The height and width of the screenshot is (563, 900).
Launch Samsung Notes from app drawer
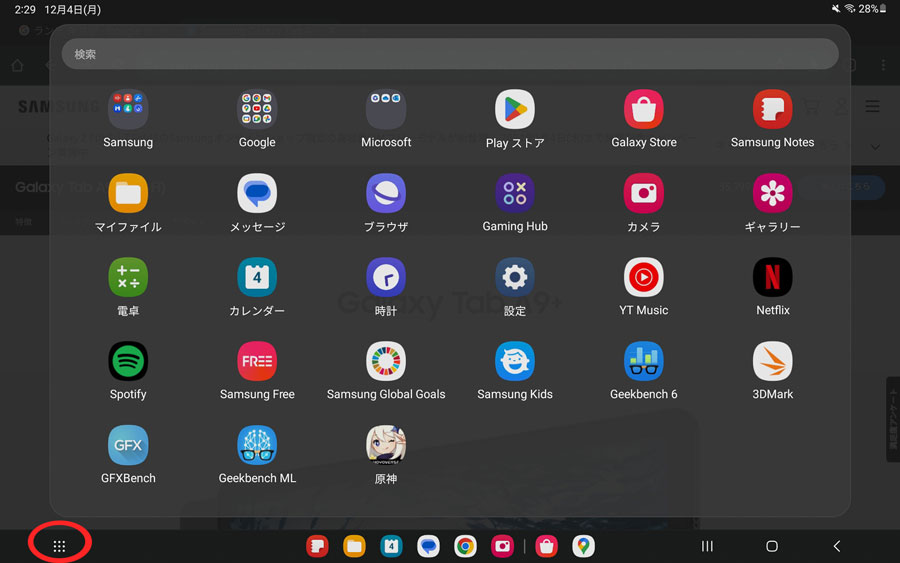pyautogui.click(x=773, y=109)
